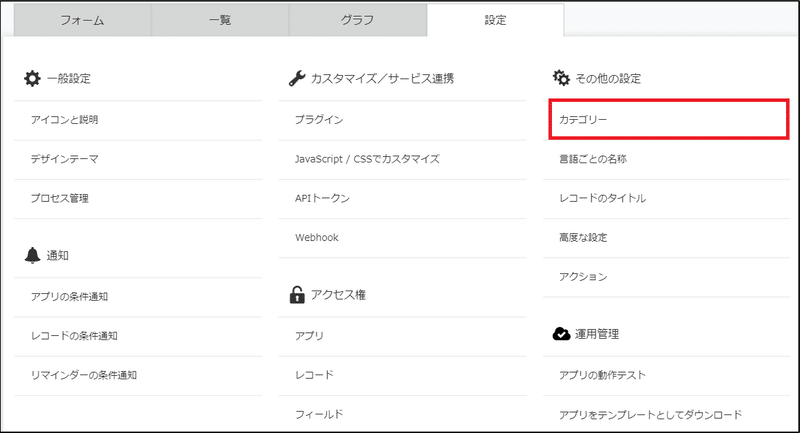
Task: Click the bell icon next to 通知
Action: pyautogui.click(x=32, y=255)
